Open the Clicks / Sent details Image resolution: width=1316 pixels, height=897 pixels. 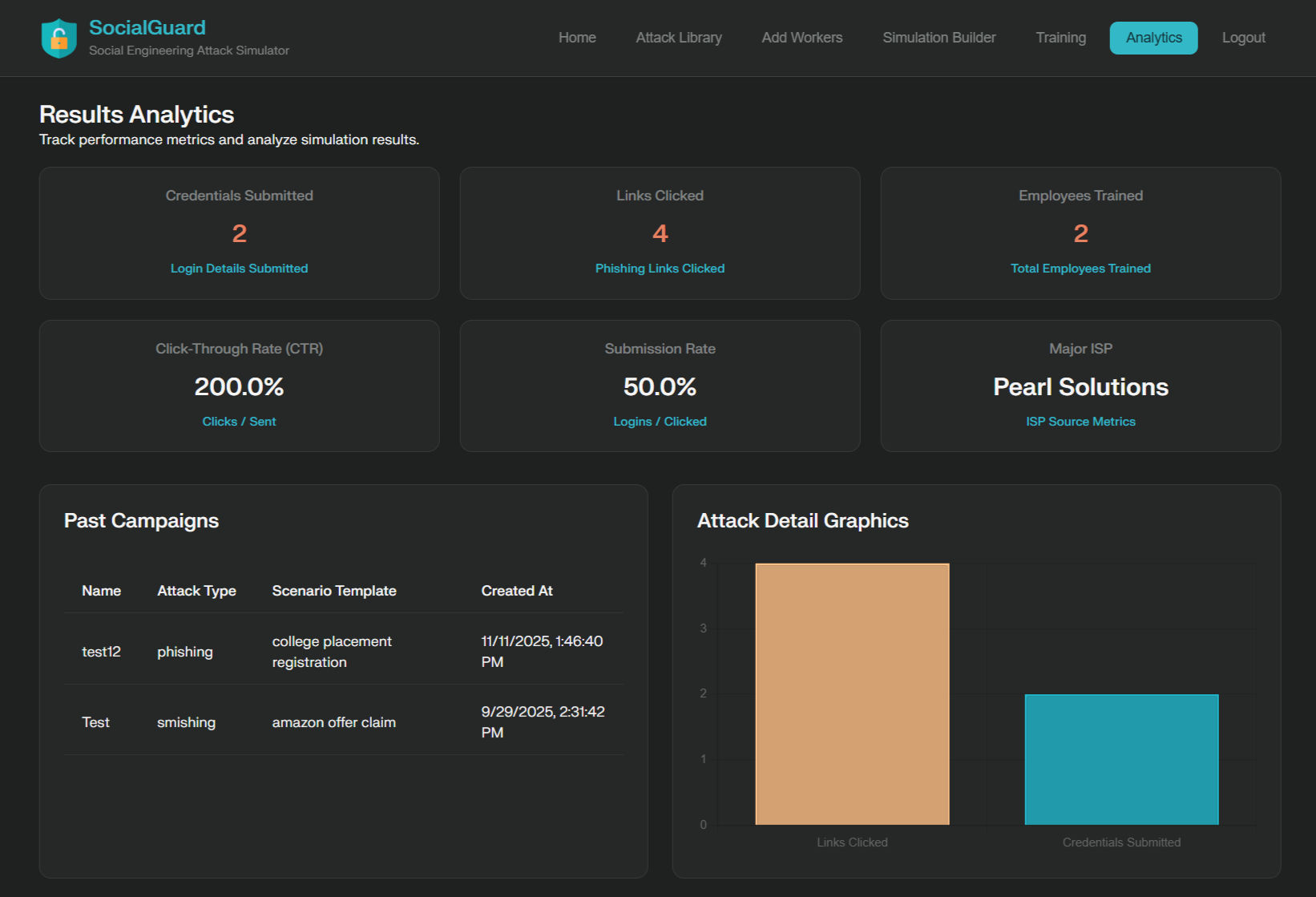pyautogui.click(x=239, y=421)
